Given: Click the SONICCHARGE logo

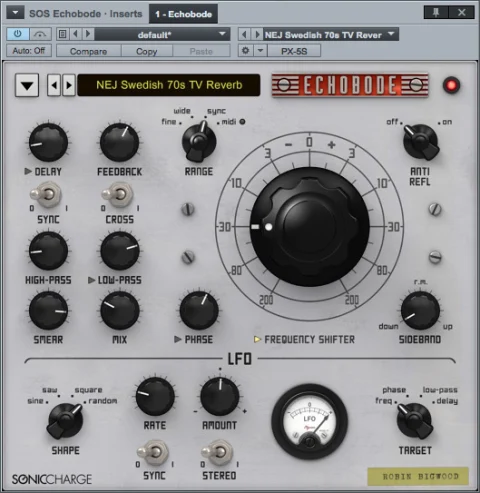Looking at the screenshot, I should [x=52, y=479].
